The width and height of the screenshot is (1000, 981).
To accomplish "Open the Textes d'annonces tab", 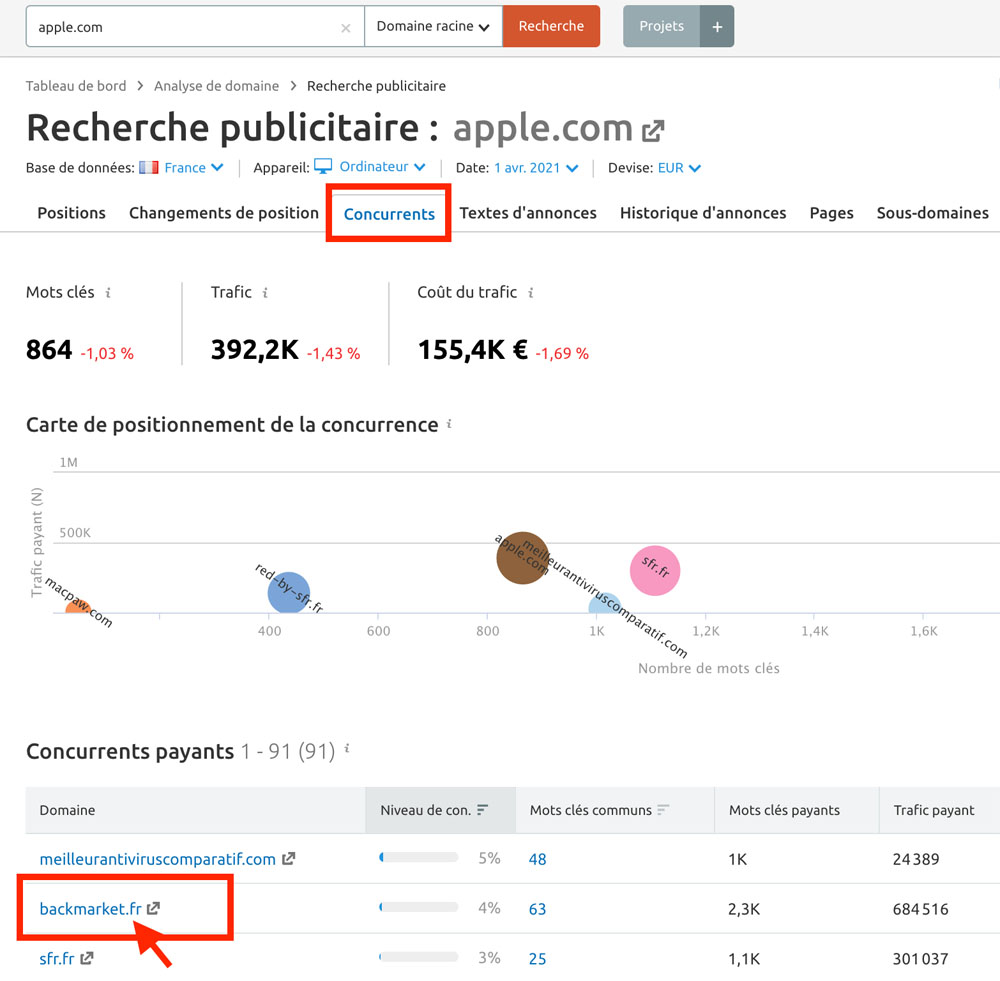I will 528,213.
